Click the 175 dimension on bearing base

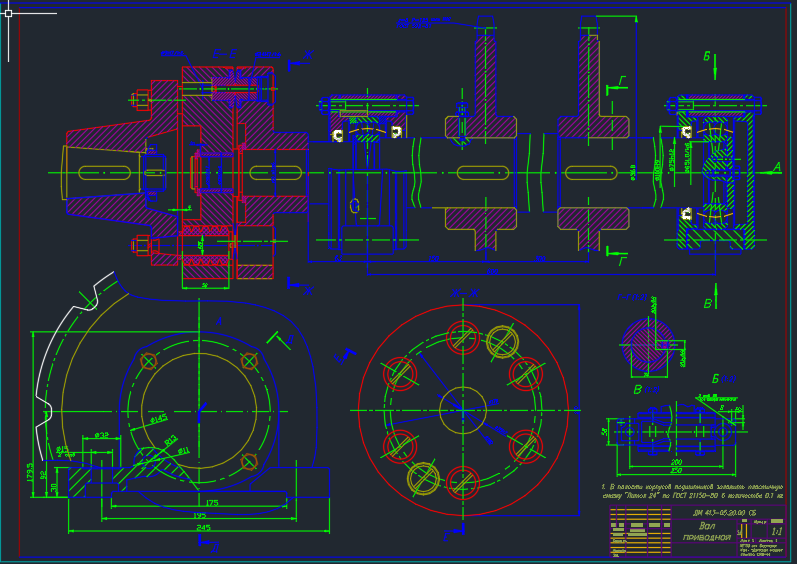212,503
